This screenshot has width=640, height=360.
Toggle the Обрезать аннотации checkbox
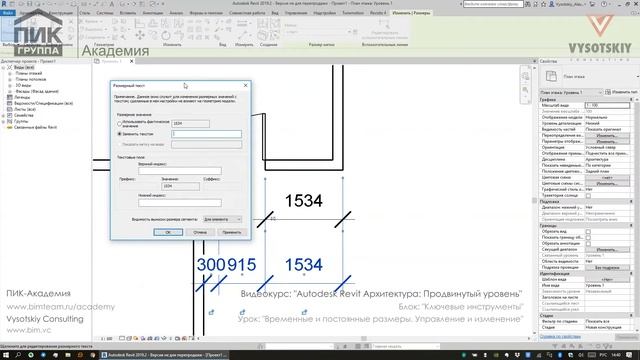[x=588, y=244]
